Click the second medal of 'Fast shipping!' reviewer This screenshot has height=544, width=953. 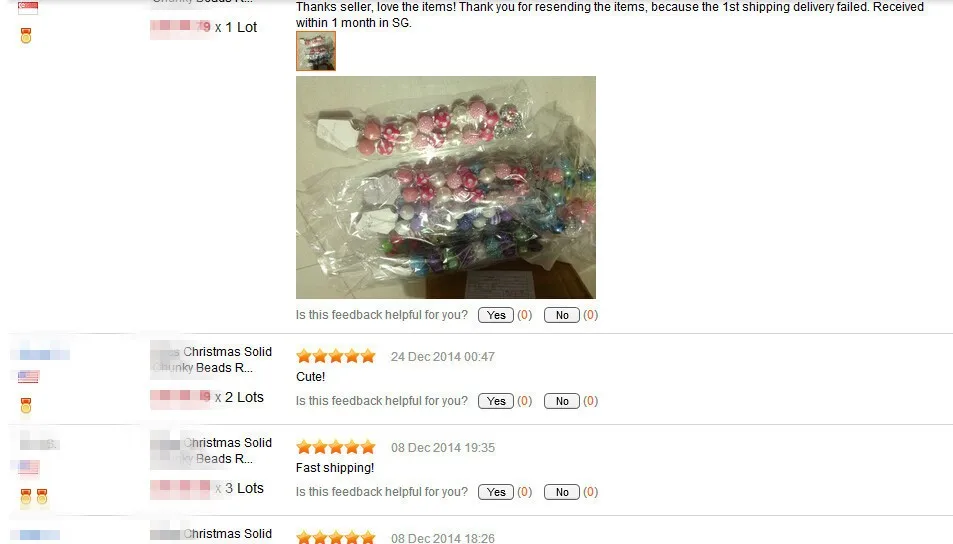click(42, 497)
